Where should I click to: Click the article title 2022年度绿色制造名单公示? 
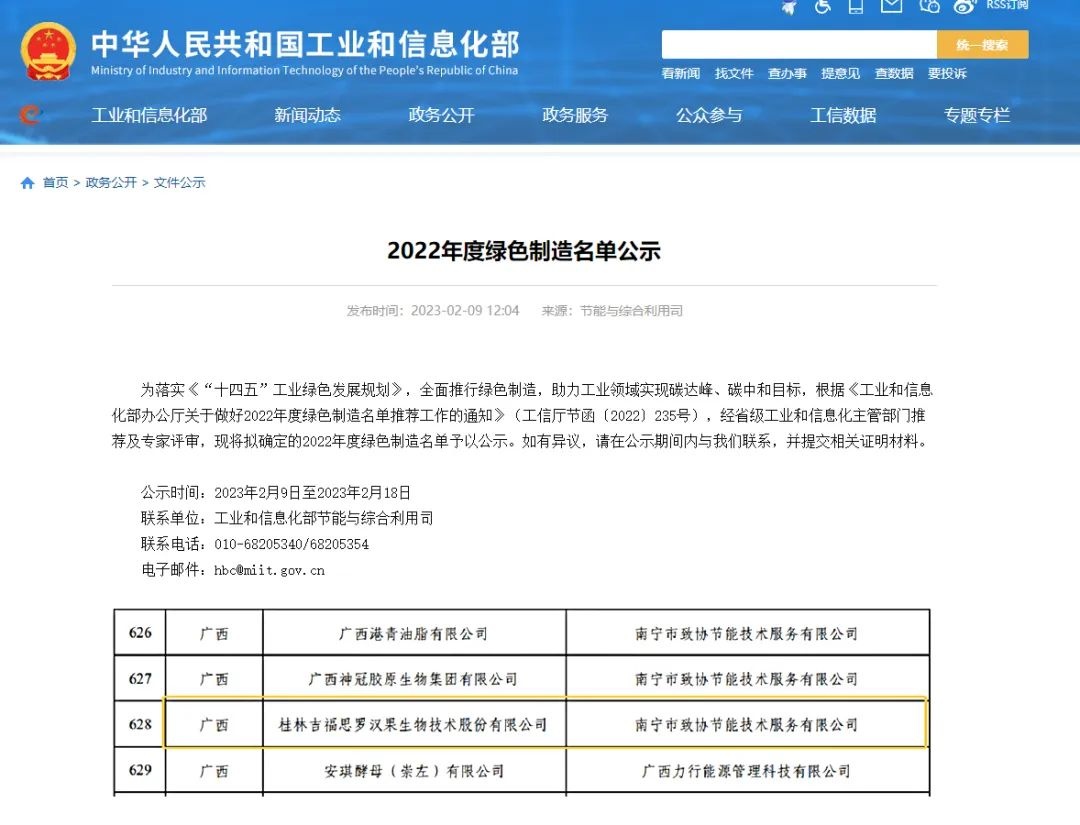pyautogui.click(x=524, y=251)
